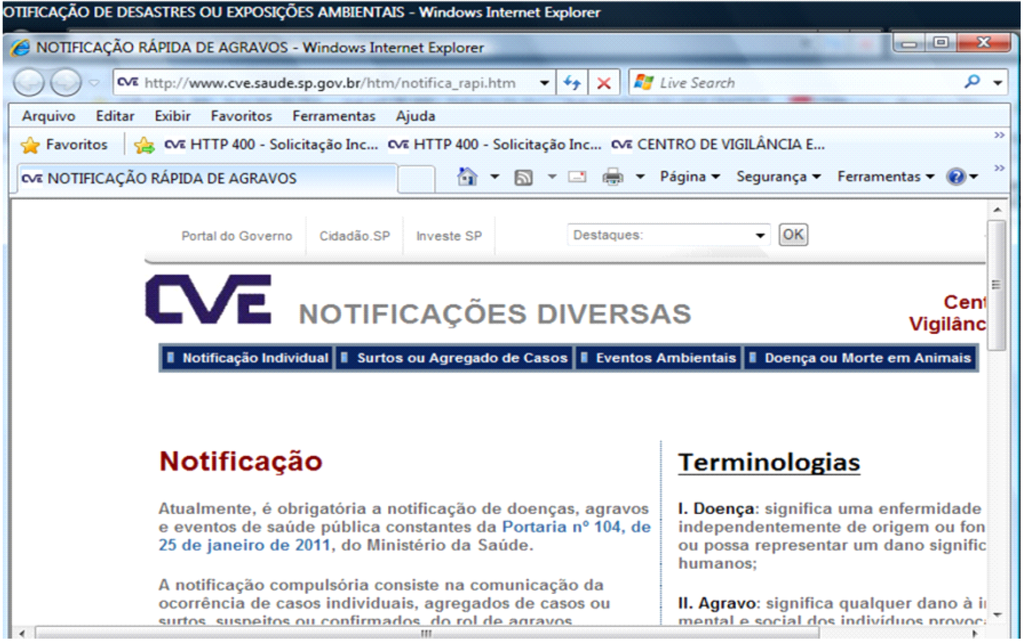Click the OK button next to Destaques
This screenshot has height=642, width=1024.
point(793,234)
